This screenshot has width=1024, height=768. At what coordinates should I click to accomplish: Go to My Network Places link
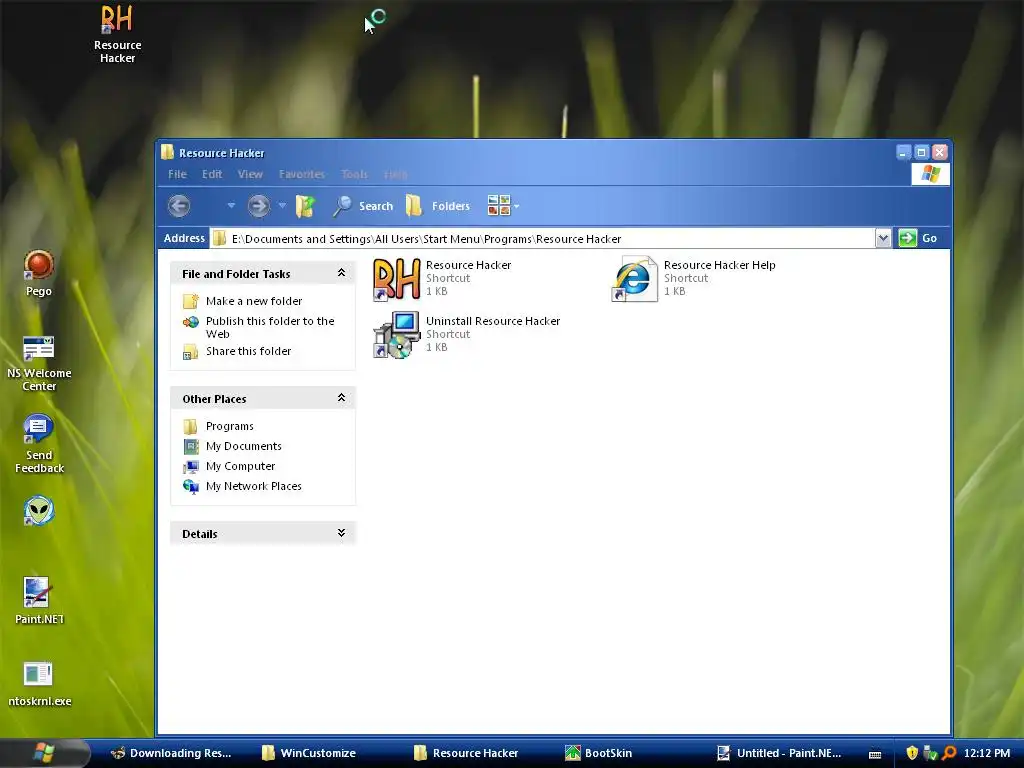pos(253,487)
